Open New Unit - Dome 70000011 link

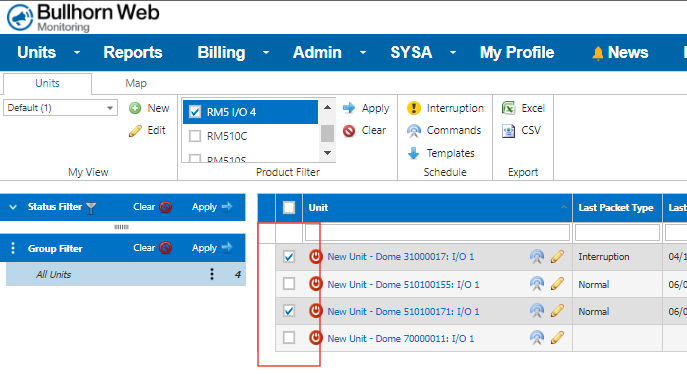[400, 338]
